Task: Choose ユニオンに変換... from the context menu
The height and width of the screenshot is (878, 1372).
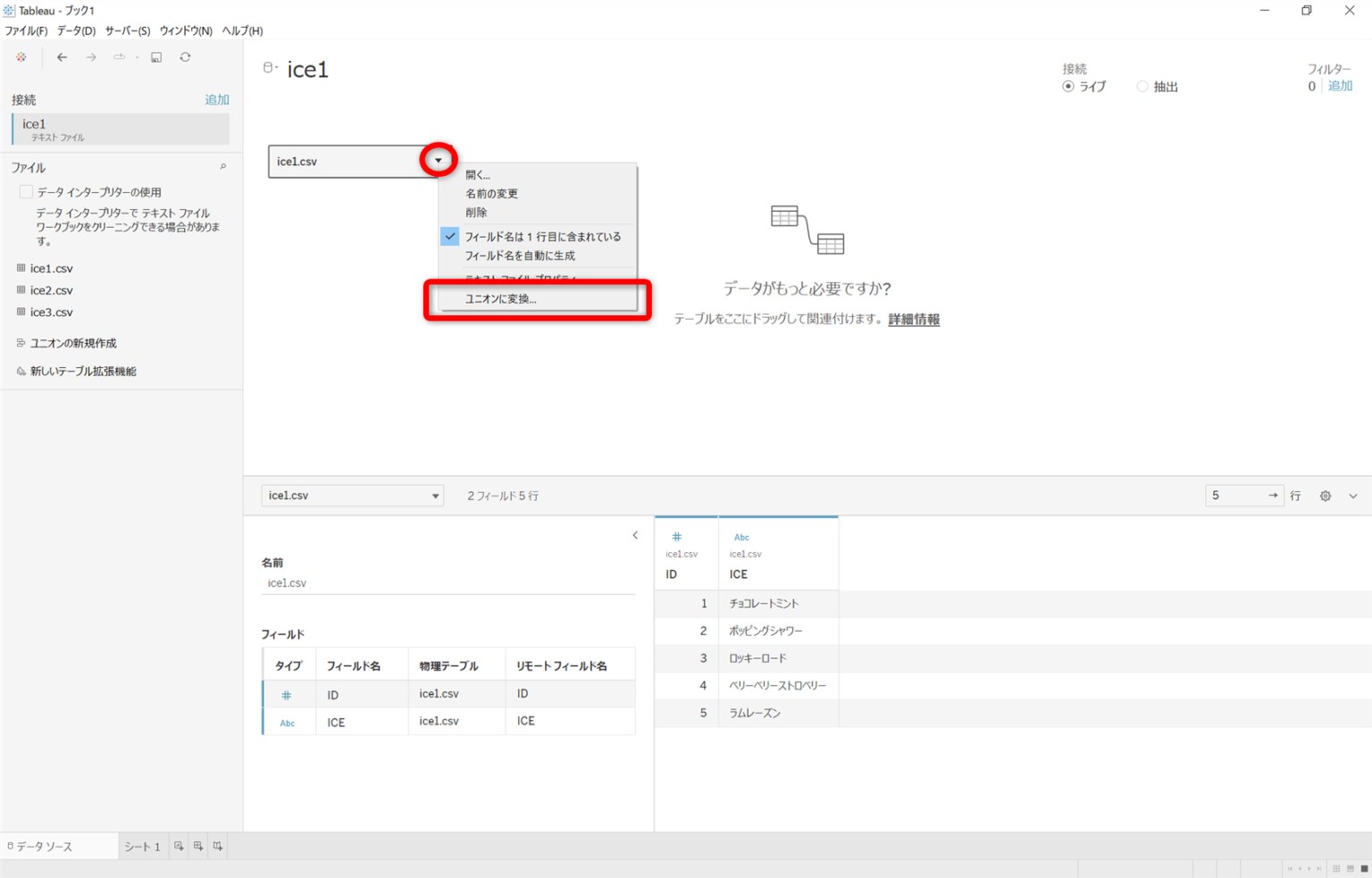Action: click(500, 299)
